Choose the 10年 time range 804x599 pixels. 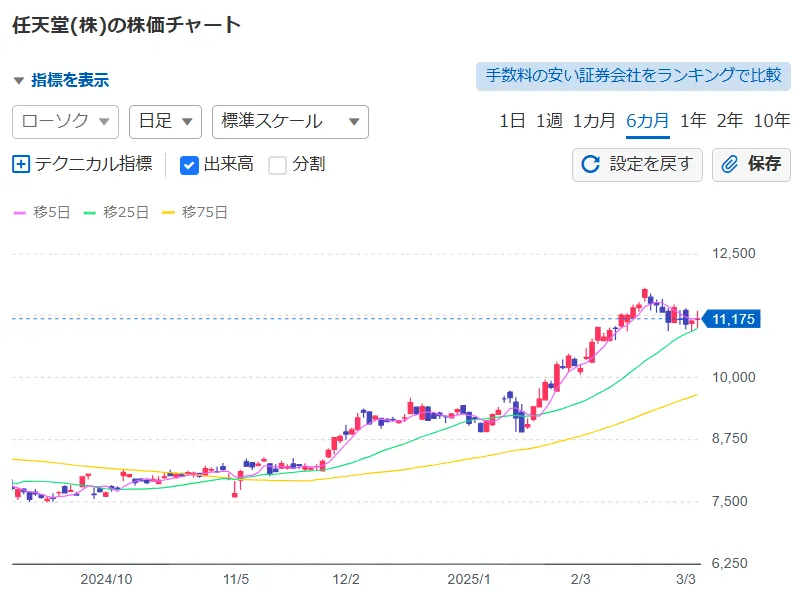point(772,121)
